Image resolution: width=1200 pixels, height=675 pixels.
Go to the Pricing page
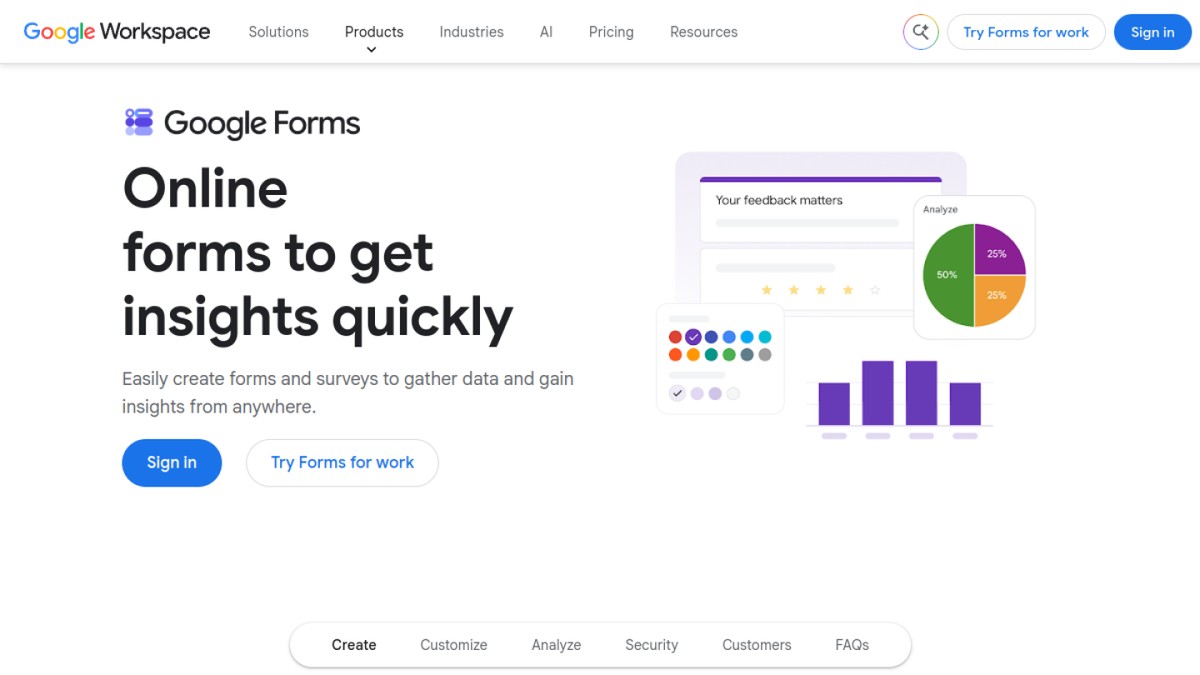tap(611, 32)
